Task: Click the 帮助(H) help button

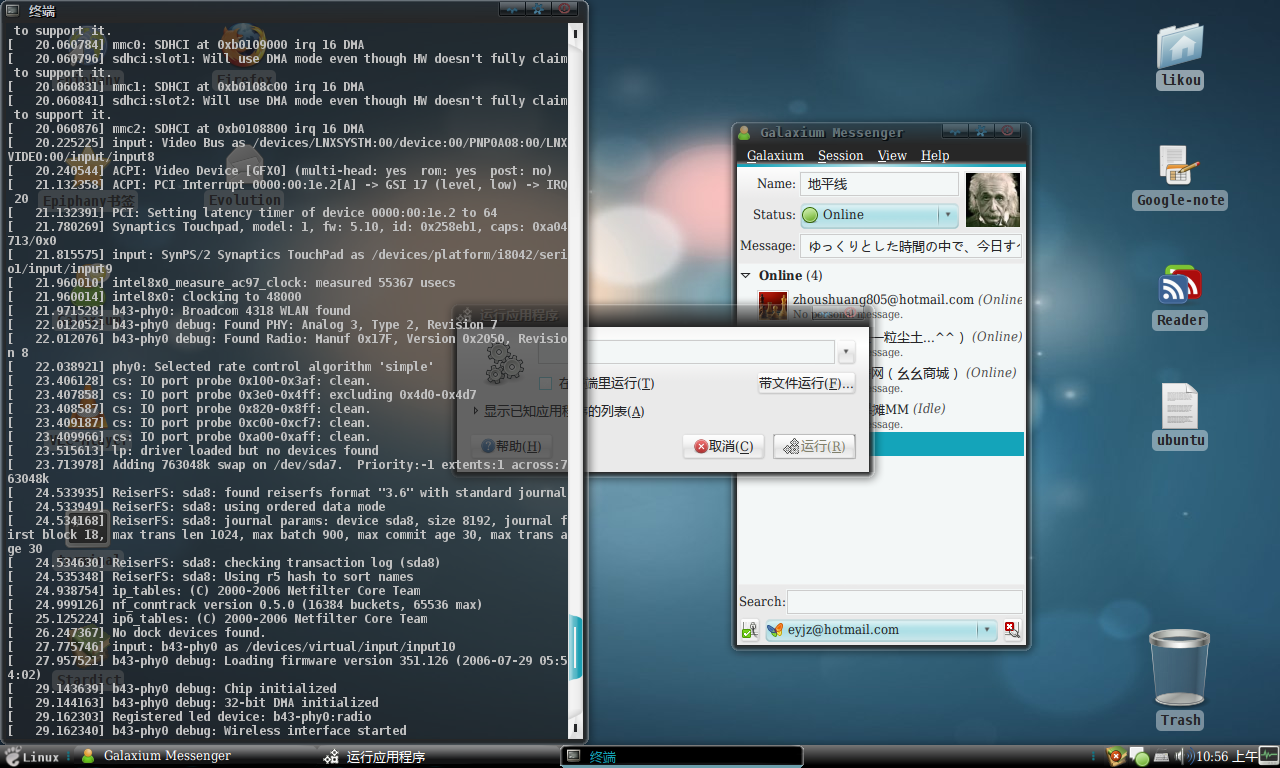Action: point(511,446)
